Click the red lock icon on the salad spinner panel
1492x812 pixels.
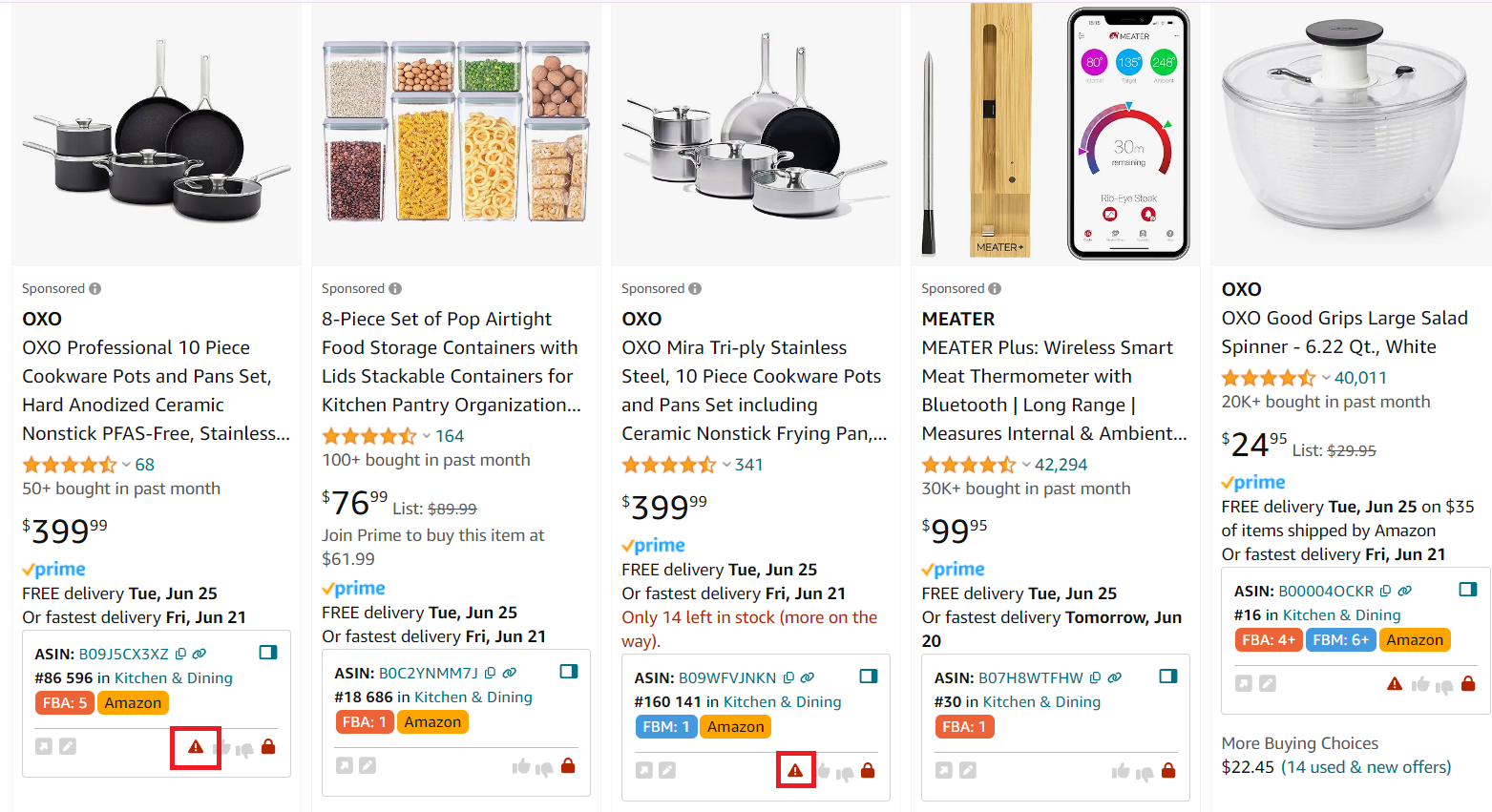click(x=1467, y=683)
